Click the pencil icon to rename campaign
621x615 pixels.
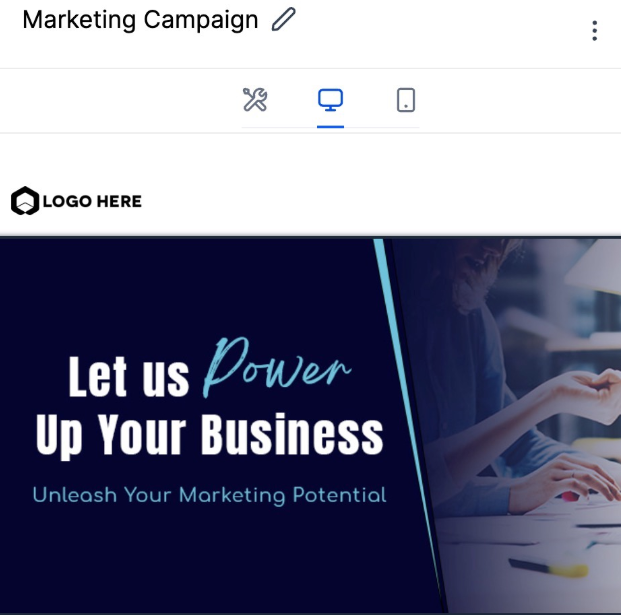[x=284, y=19]
